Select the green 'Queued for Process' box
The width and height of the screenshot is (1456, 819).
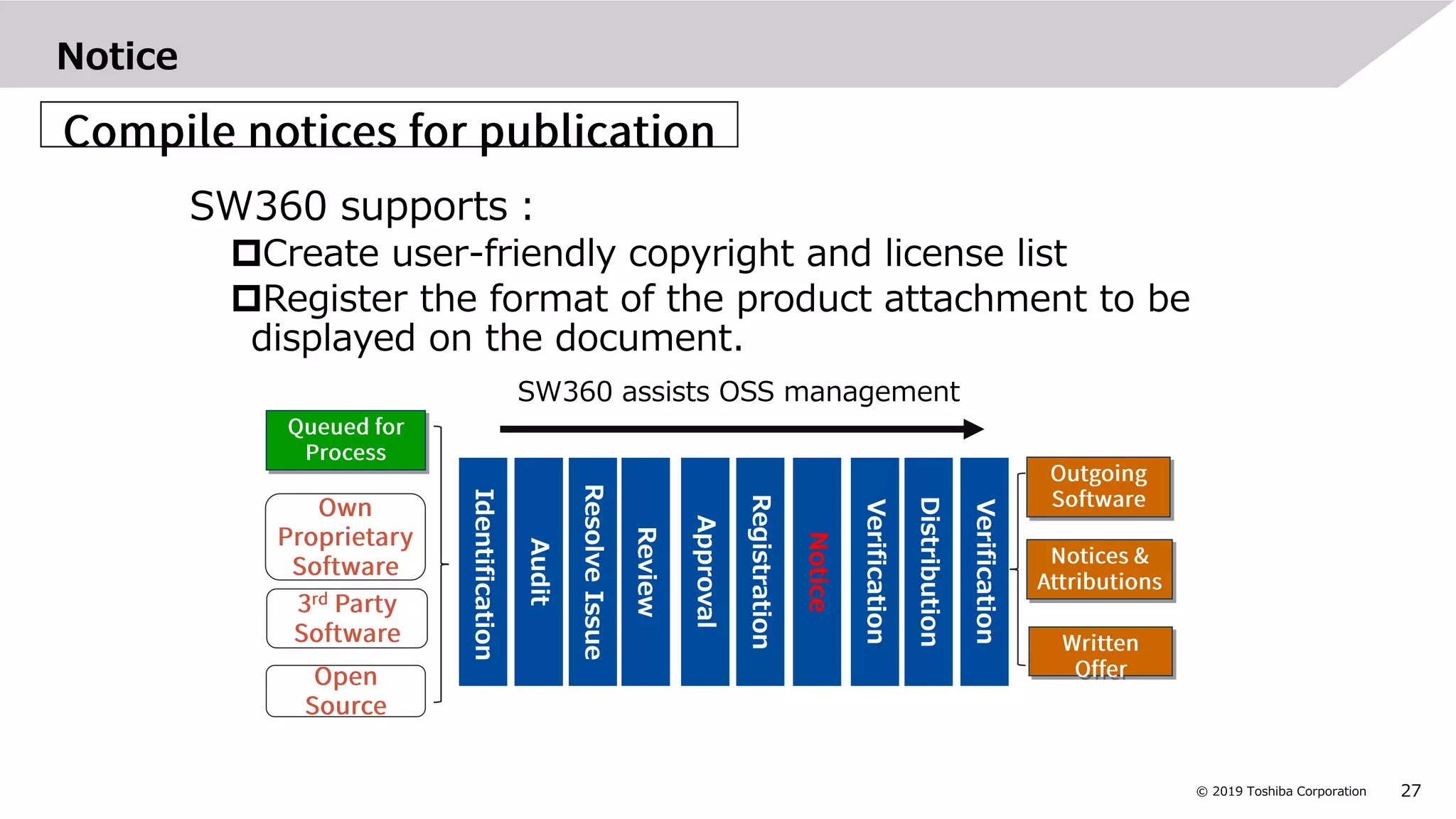pos(346,440)
